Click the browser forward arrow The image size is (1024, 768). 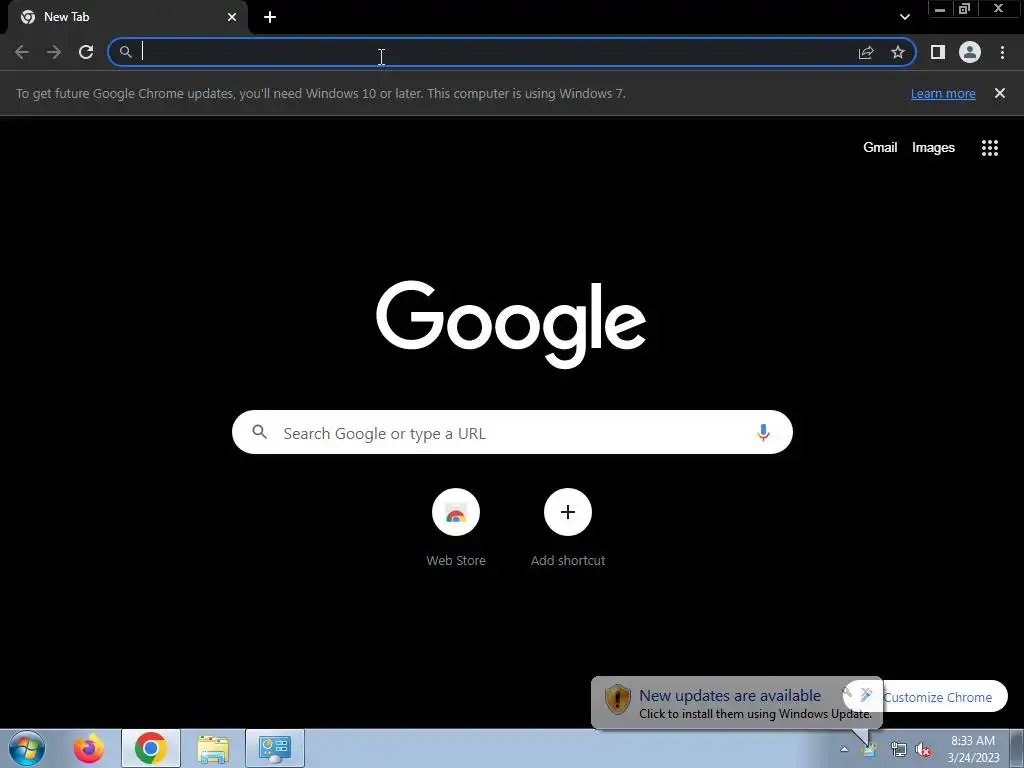(x=54, y=52)
